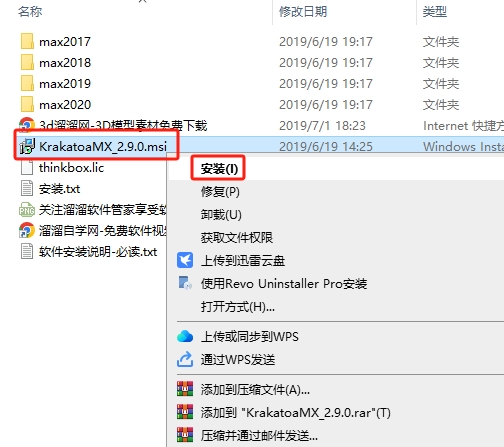Click the WPS send share icon

(x=185, y=359)
